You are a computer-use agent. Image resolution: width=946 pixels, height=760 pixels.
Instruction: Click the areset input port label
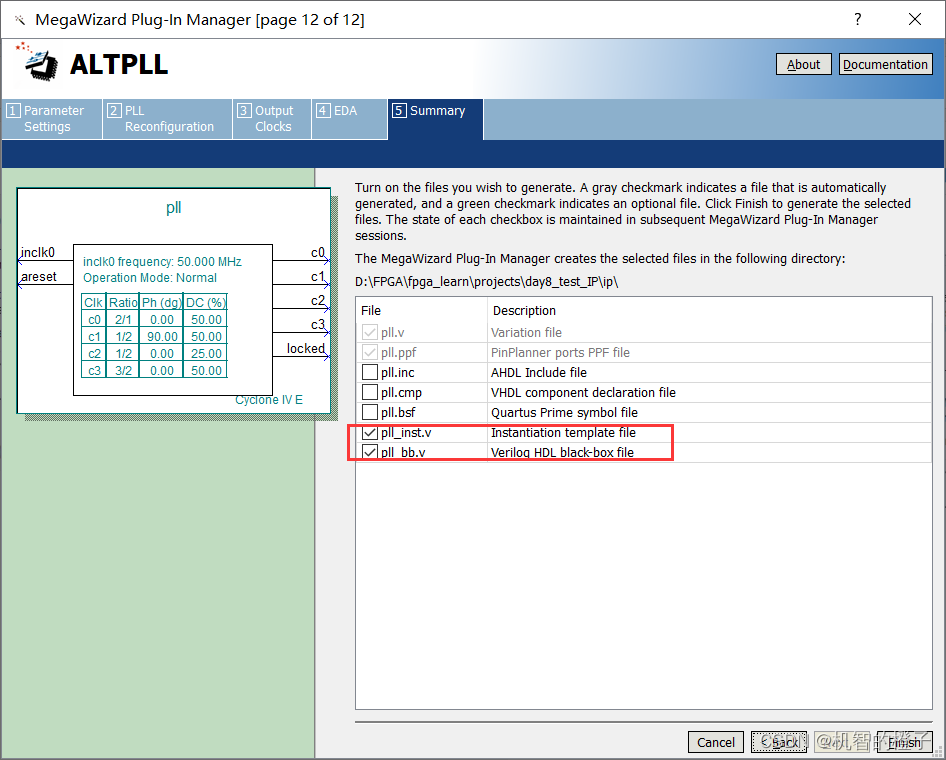click(x=39, y=276)
